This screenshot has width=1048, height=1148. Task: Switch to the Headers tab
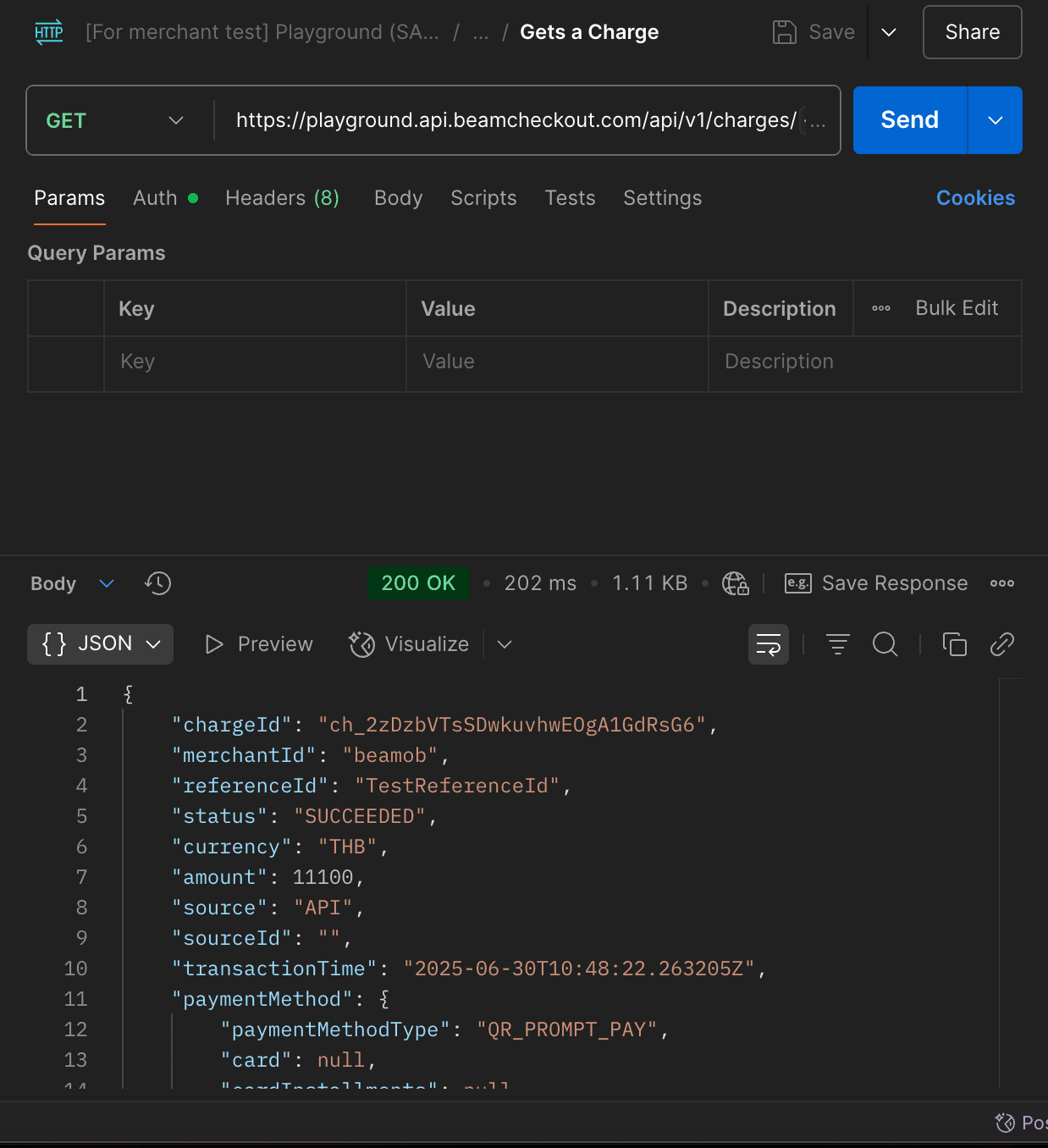coord(282,198)
